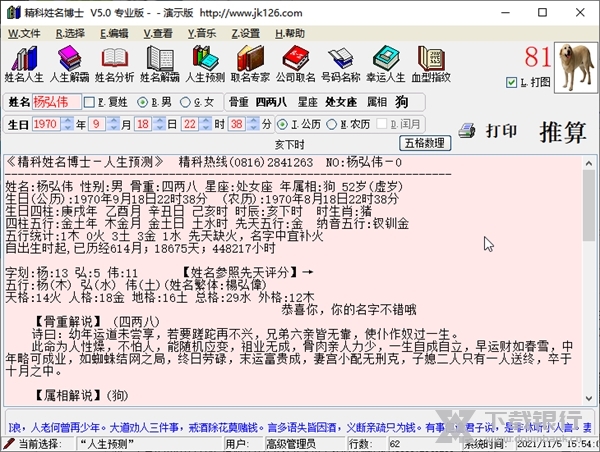Decrease the year with down arrow

[68, 127]
